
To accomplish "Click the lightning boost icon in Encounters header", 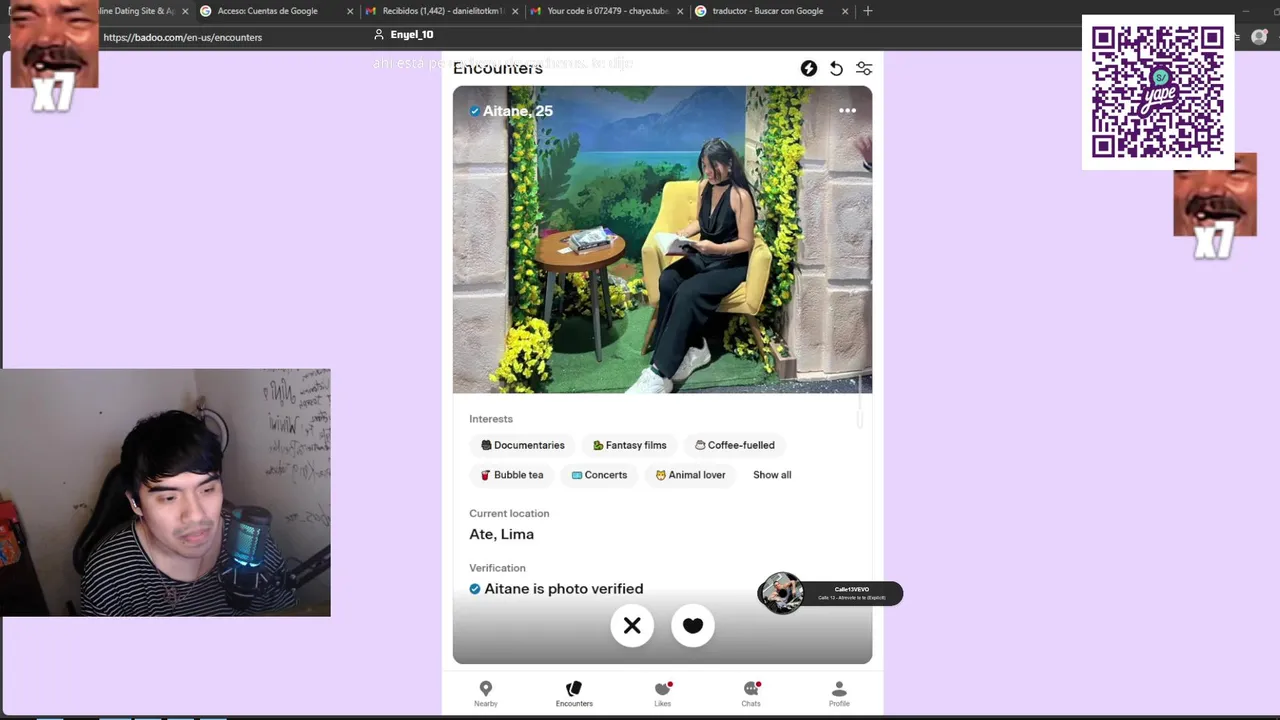I will pos(808,68).
